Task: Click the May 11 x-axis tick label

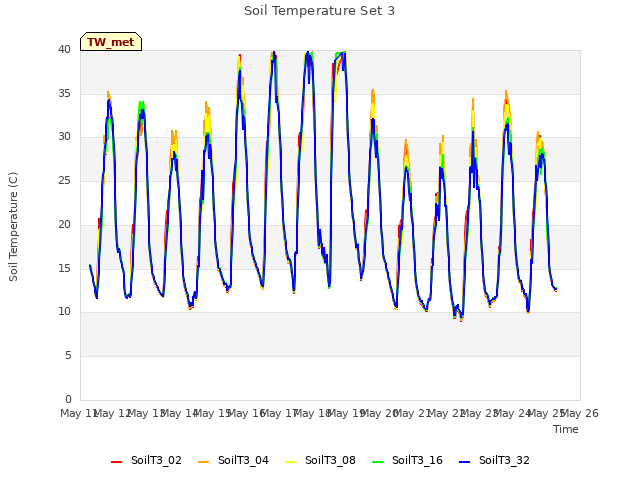Action: click(78, 413)
